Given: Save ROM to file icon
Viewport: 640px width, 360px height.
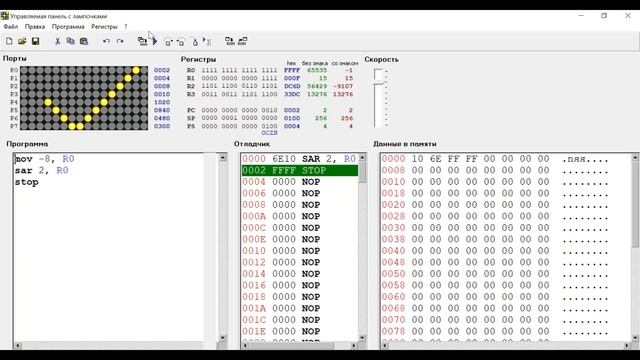Looking at the screenshot, I should tap(242, 41).
